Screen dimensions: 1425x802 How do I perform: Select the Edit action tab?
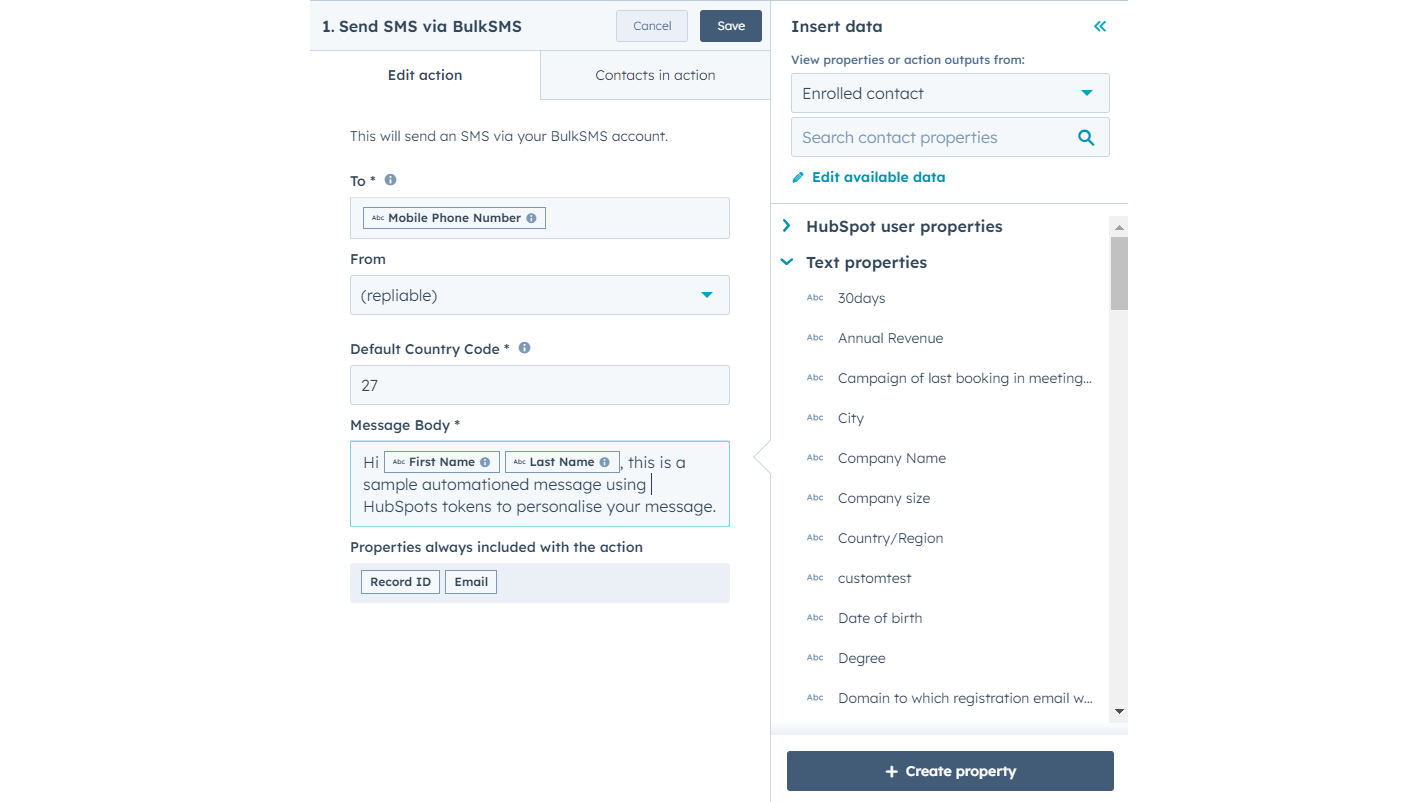[425, 75]
